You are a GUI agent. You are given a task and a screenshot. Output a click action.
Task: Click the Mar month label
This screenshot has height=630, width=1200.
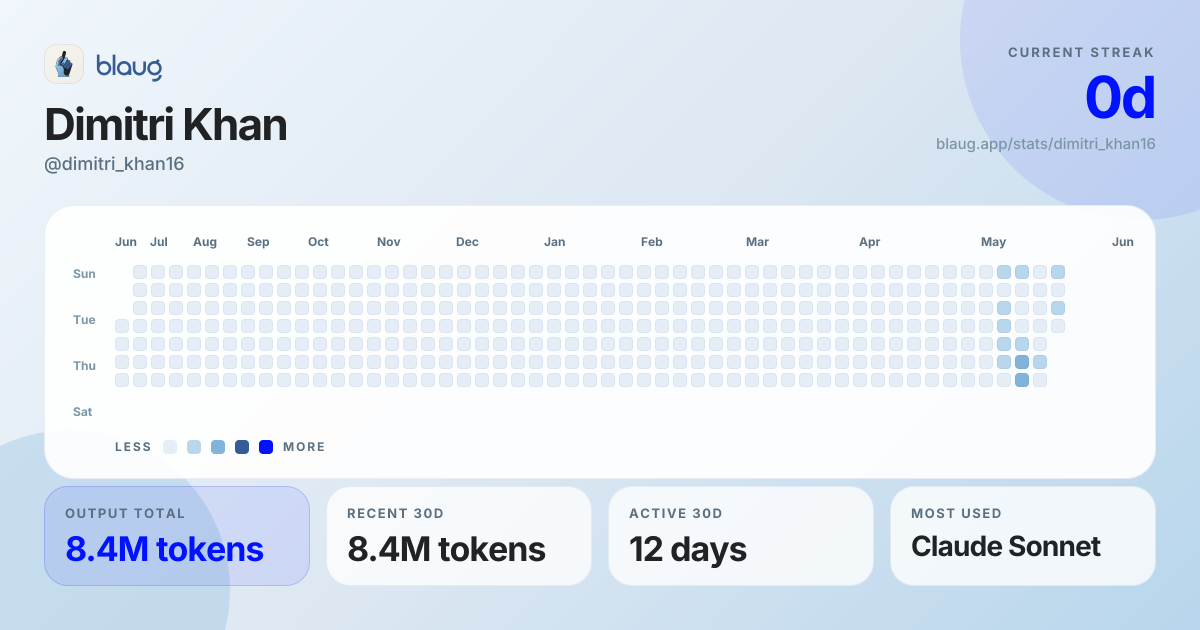(x=757, y=242)
